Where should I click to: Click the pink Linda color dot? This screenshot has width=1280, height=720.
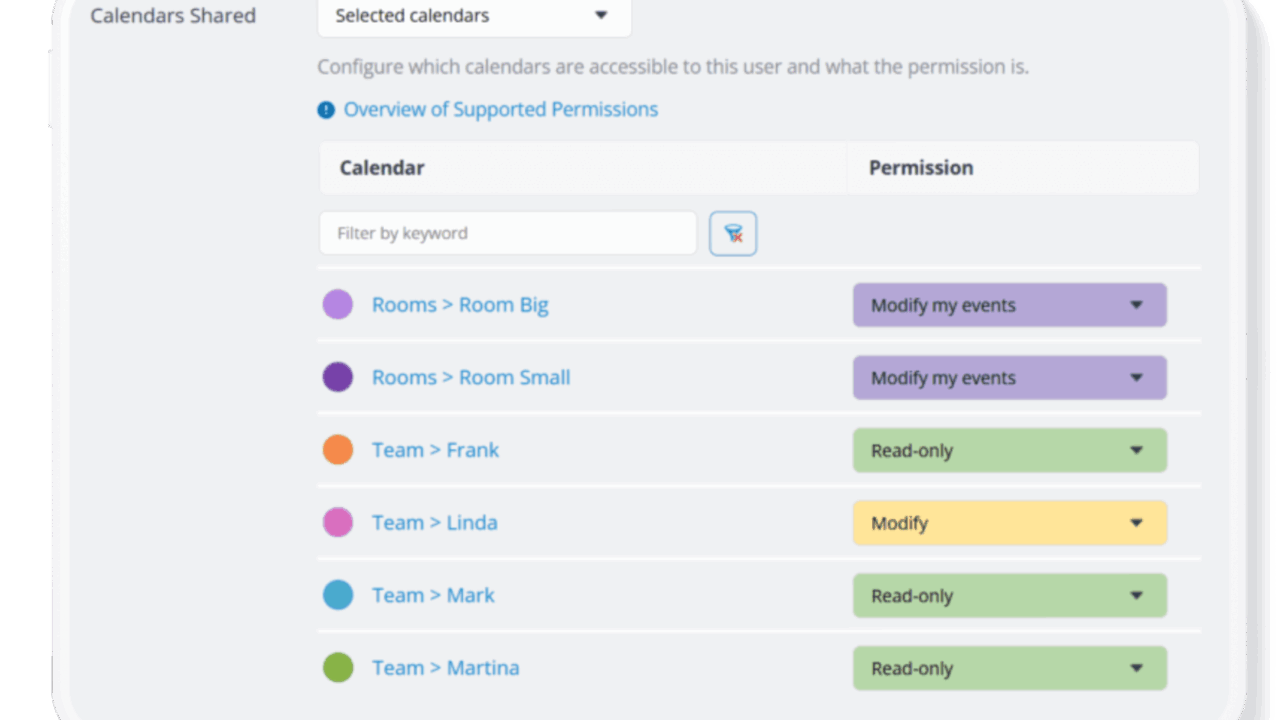pyautogui.click(x=338, y=522)
